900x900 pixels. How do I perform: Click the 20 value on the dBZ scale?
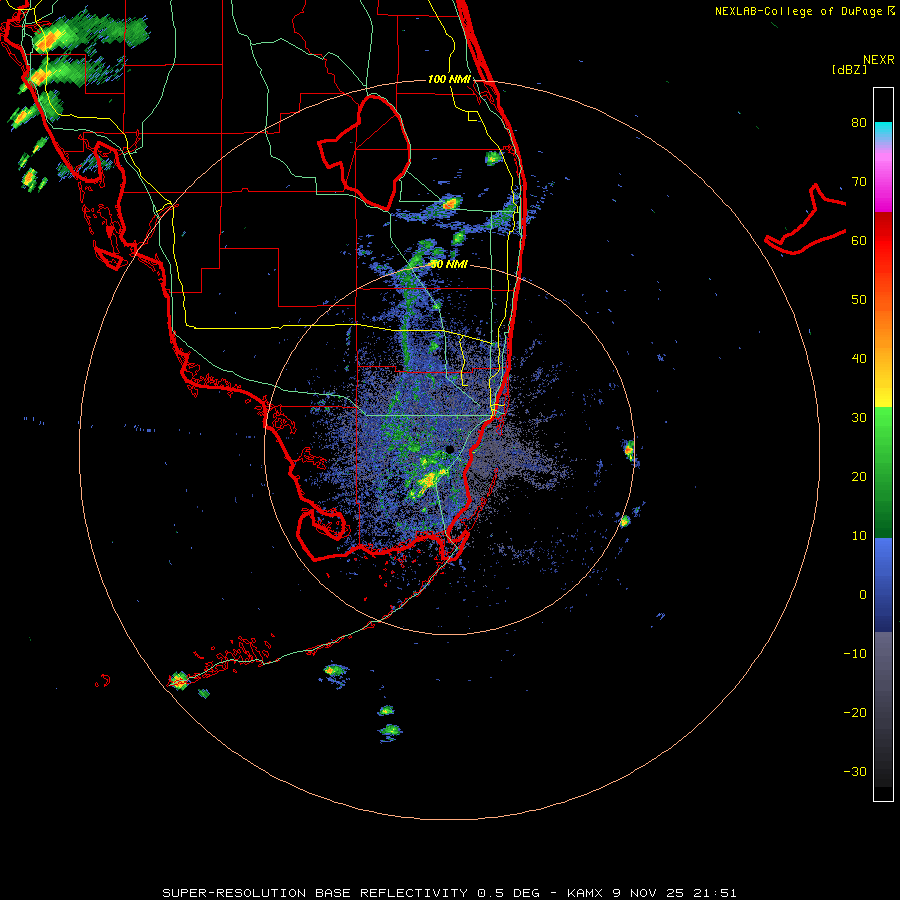pyautogui.click(x=859, y=477)
